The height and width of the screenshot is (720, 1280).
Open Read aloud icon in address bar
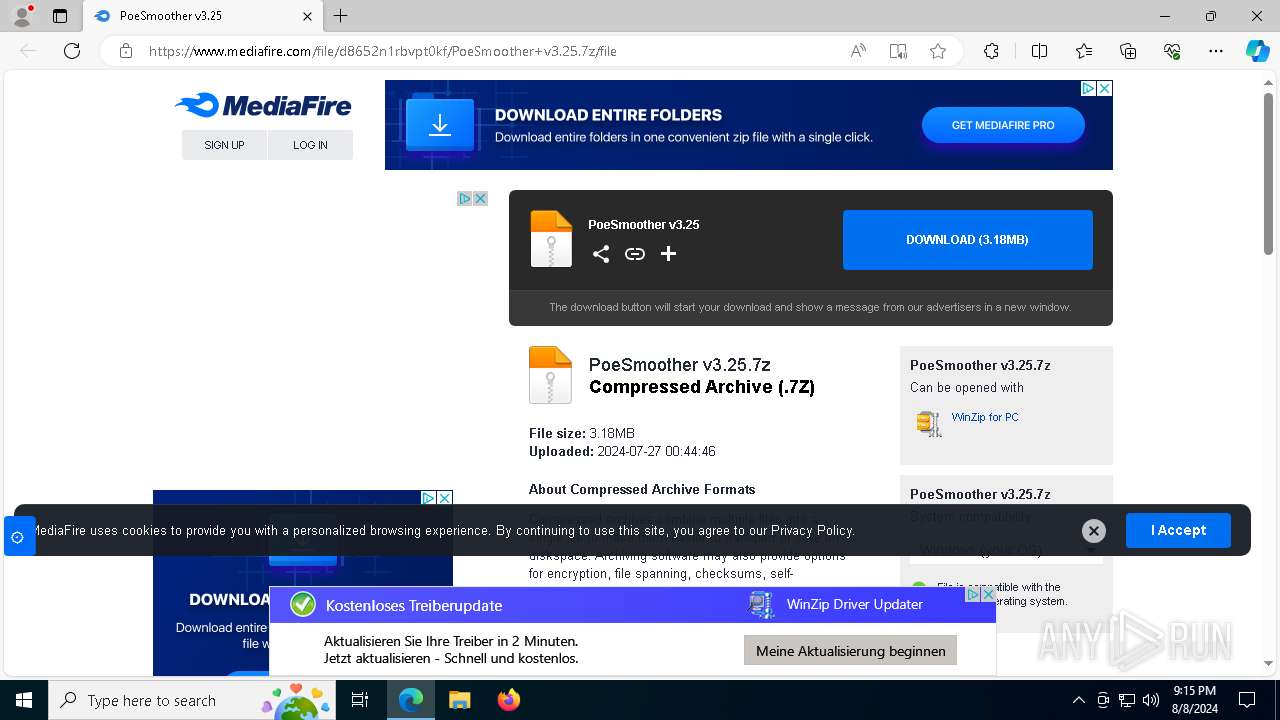[x=858, y=51]
